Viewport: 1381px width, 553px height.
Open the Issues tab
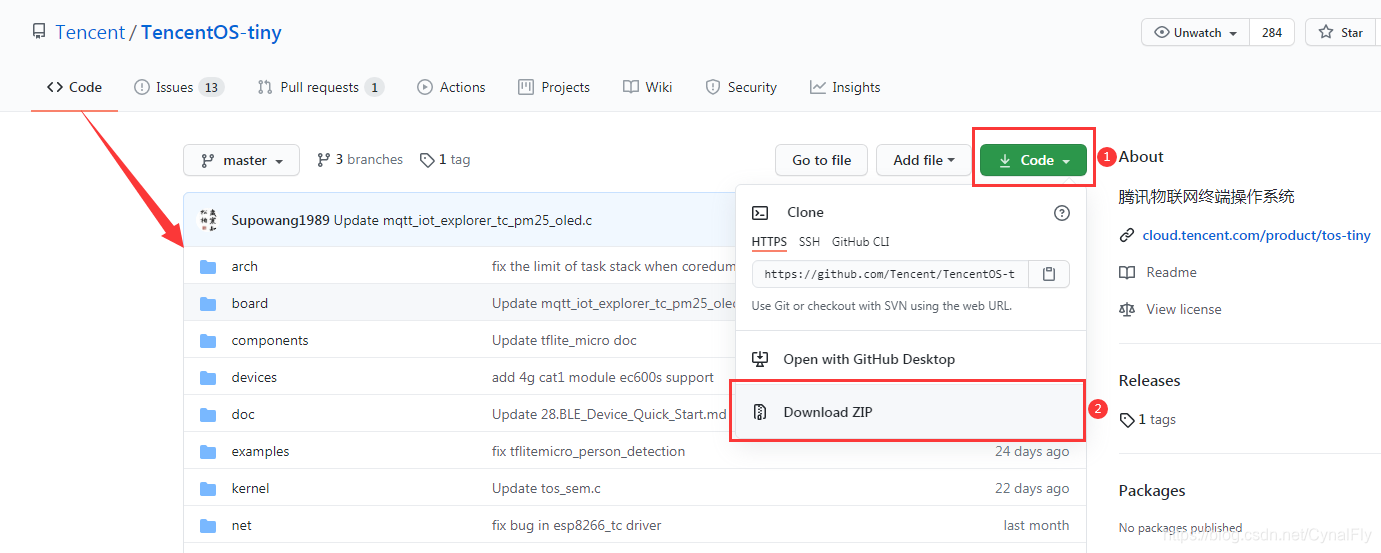179,87
